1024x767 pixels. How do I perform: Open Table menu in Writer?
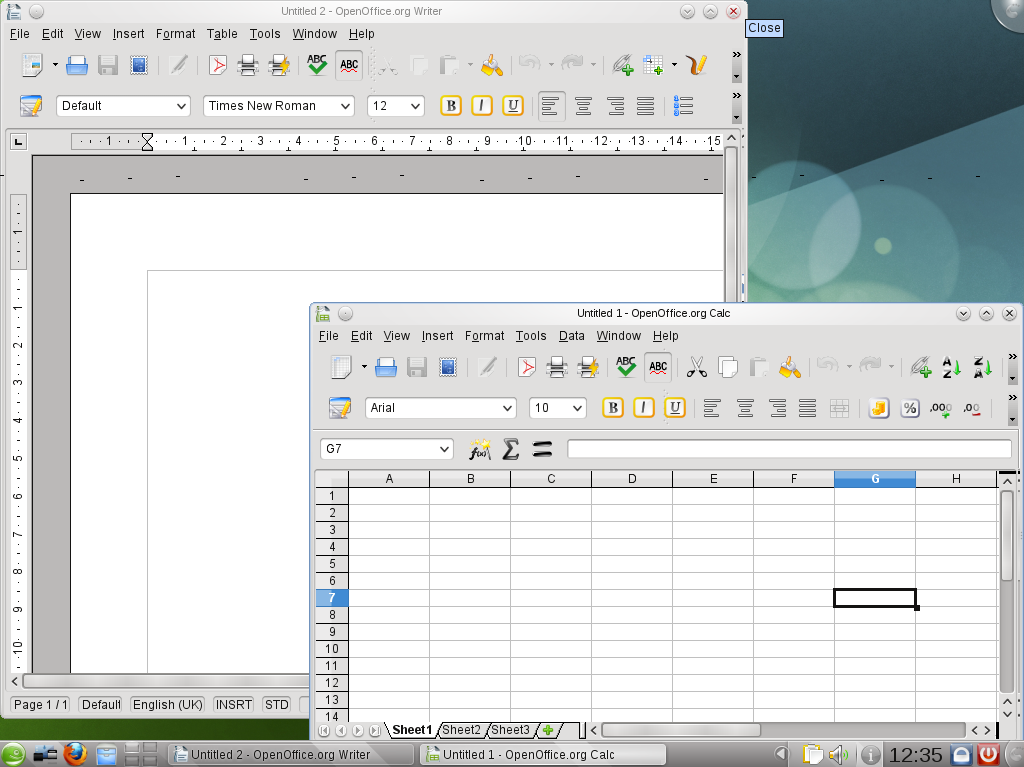click(222, 34)
